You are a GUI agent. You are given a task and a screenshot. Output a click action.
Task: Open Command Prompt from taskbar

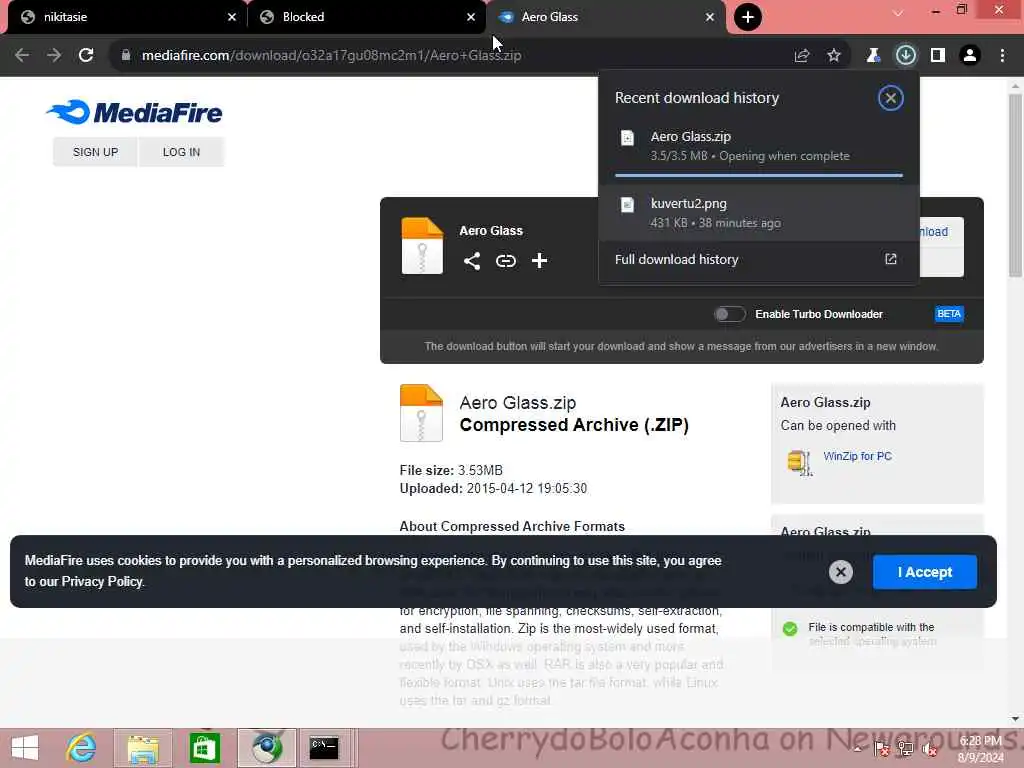coord(325,748)
